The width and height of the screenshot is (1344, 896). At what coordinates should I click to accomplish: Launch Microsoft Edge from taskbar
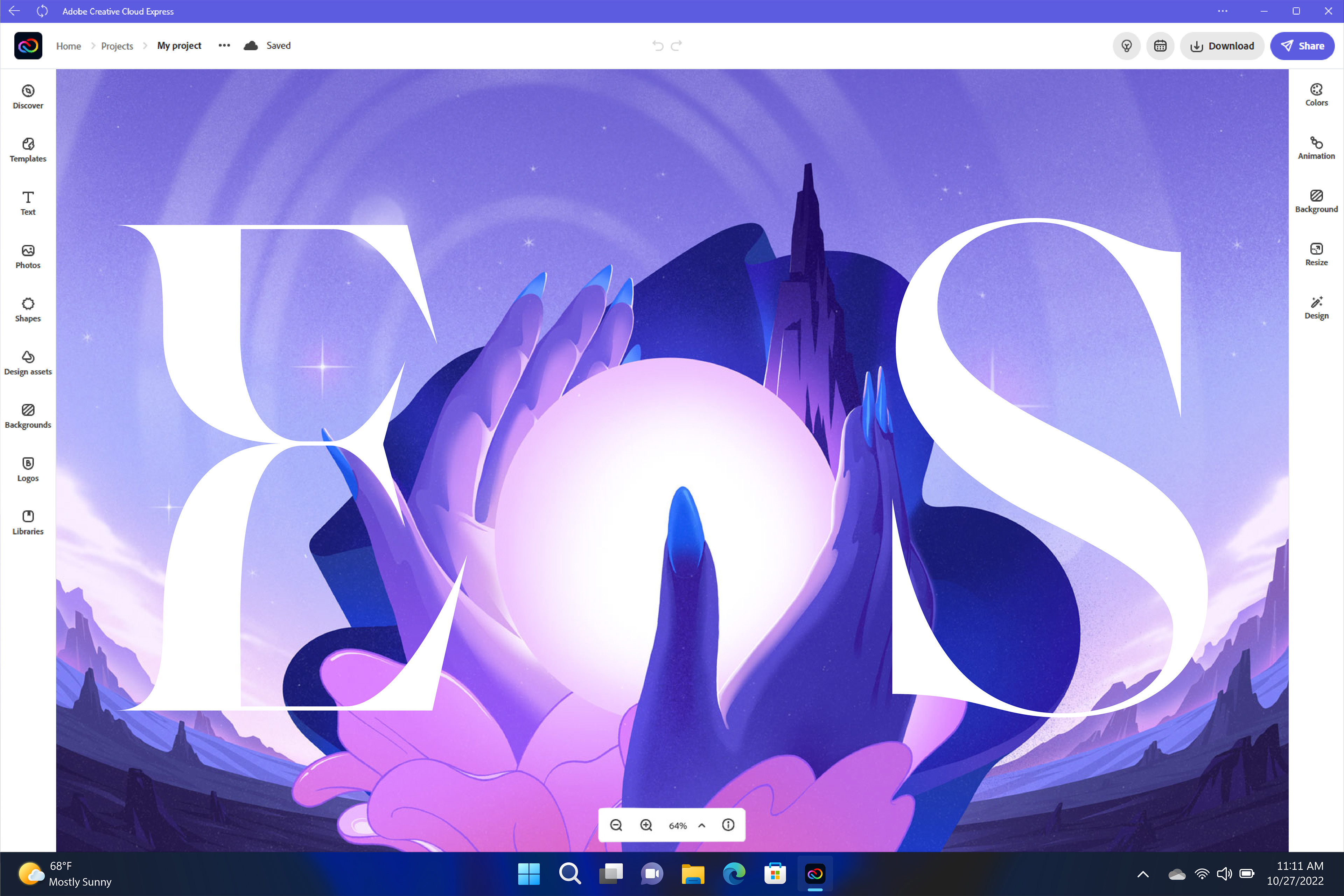[734, 874]
